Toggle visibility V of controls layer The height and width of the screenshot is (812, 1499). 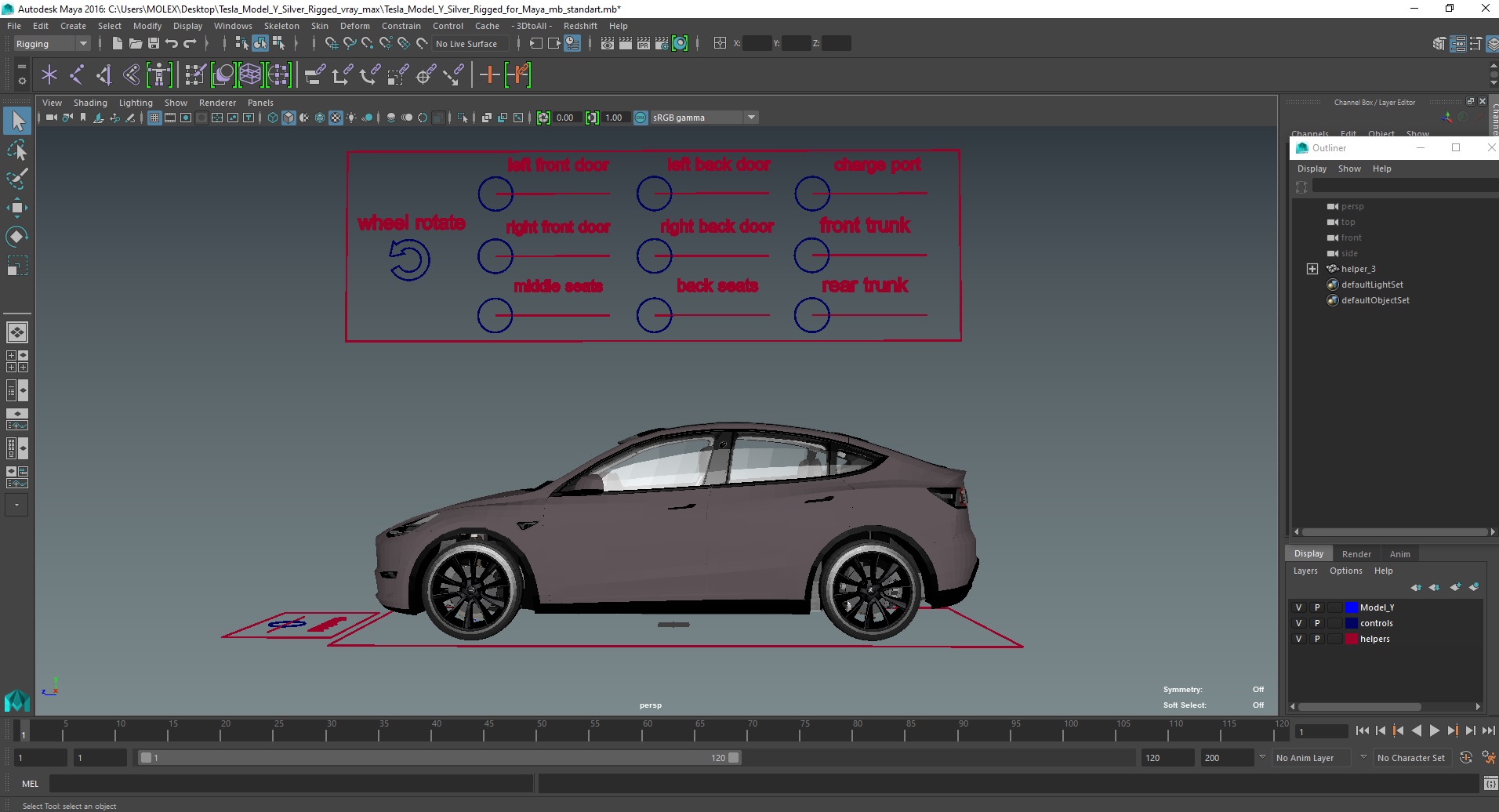pyautogui.click(x=1298, y=623)
